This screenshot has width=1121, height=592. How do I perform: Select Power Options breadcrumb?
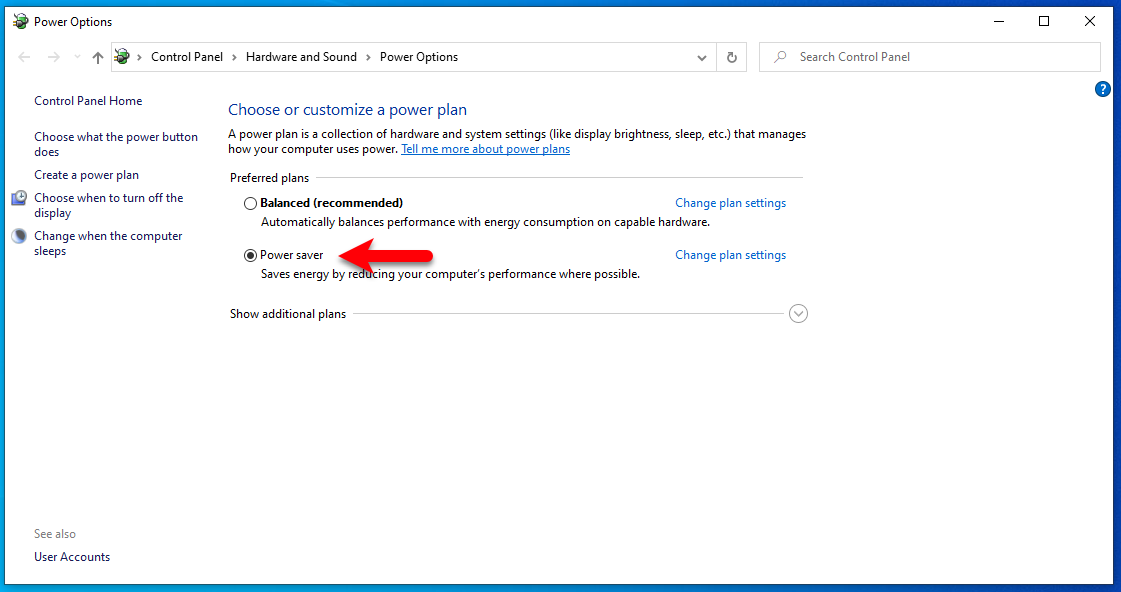(419, 56)
